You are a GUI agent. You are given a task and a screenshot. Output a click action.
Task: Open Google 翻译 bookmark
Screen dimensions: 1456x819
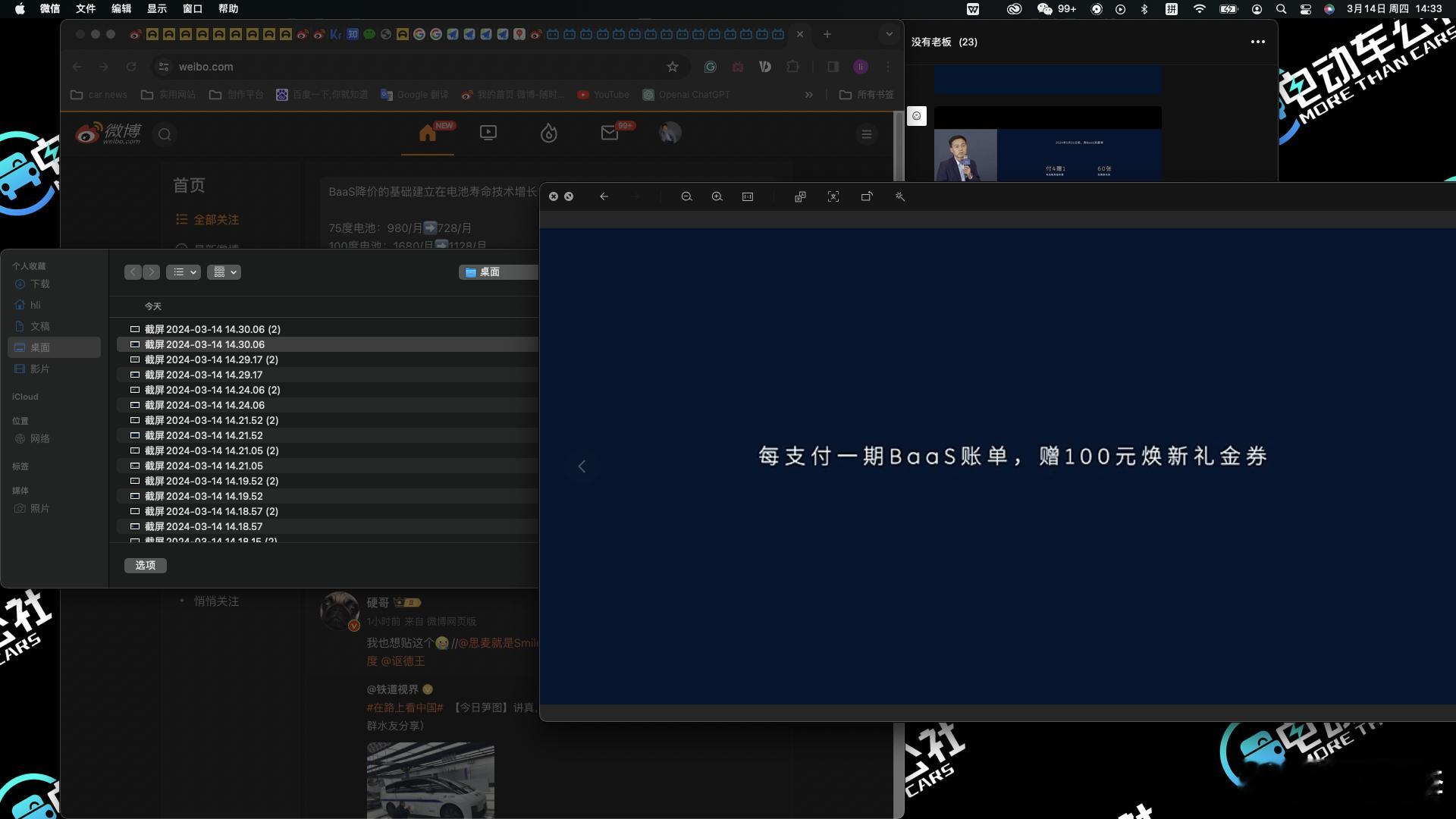[x=414, y=95]
